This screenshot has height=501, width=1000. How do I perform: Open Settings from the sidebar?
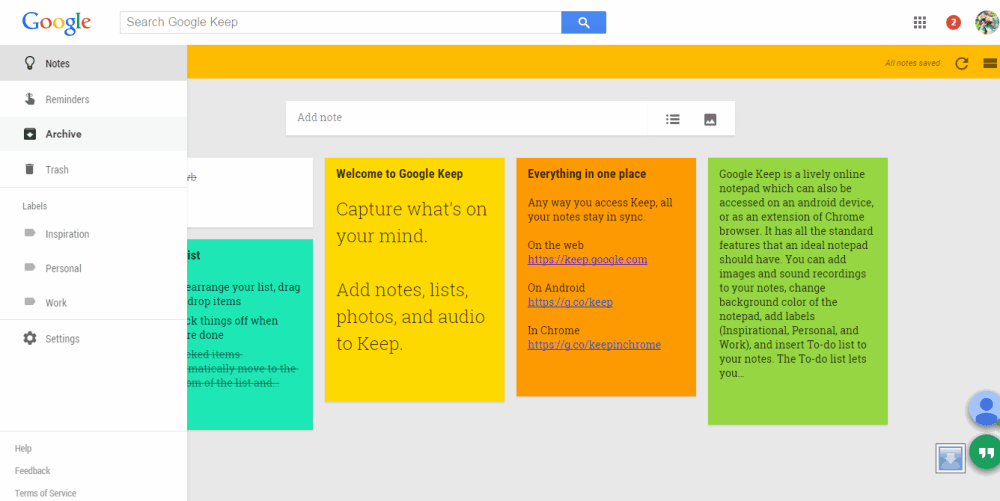tap(93, 338)
